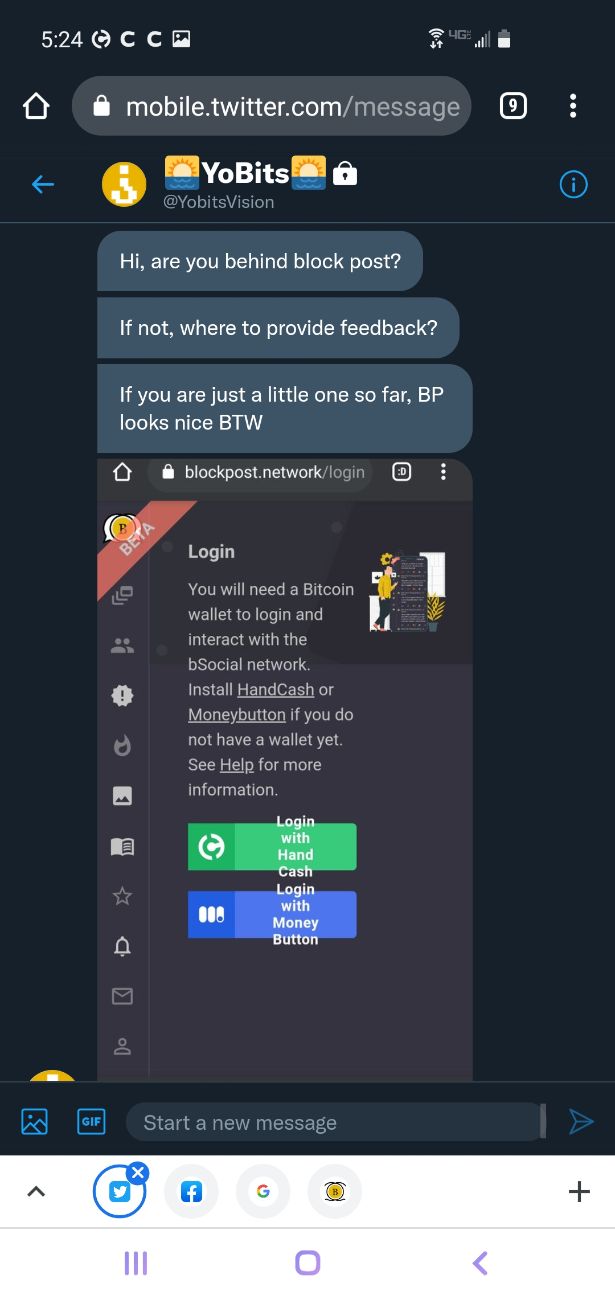
Task: Open the blockpost login screenshot image
Action: click(x=285, y=767)
